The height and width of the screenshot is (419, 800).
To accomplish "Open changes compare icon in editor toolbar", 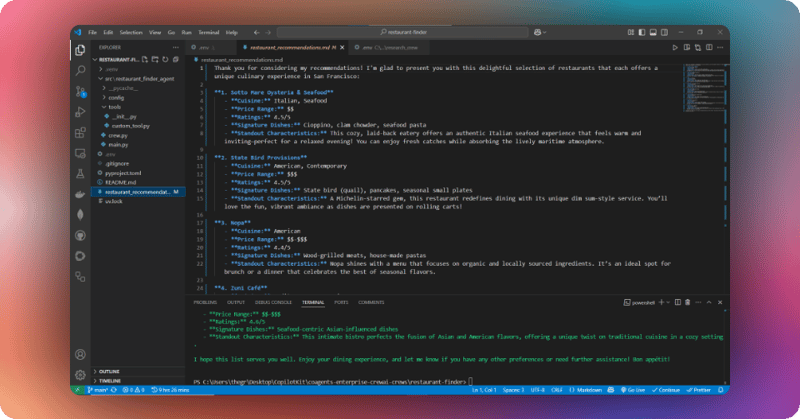I will click(698, 47).
